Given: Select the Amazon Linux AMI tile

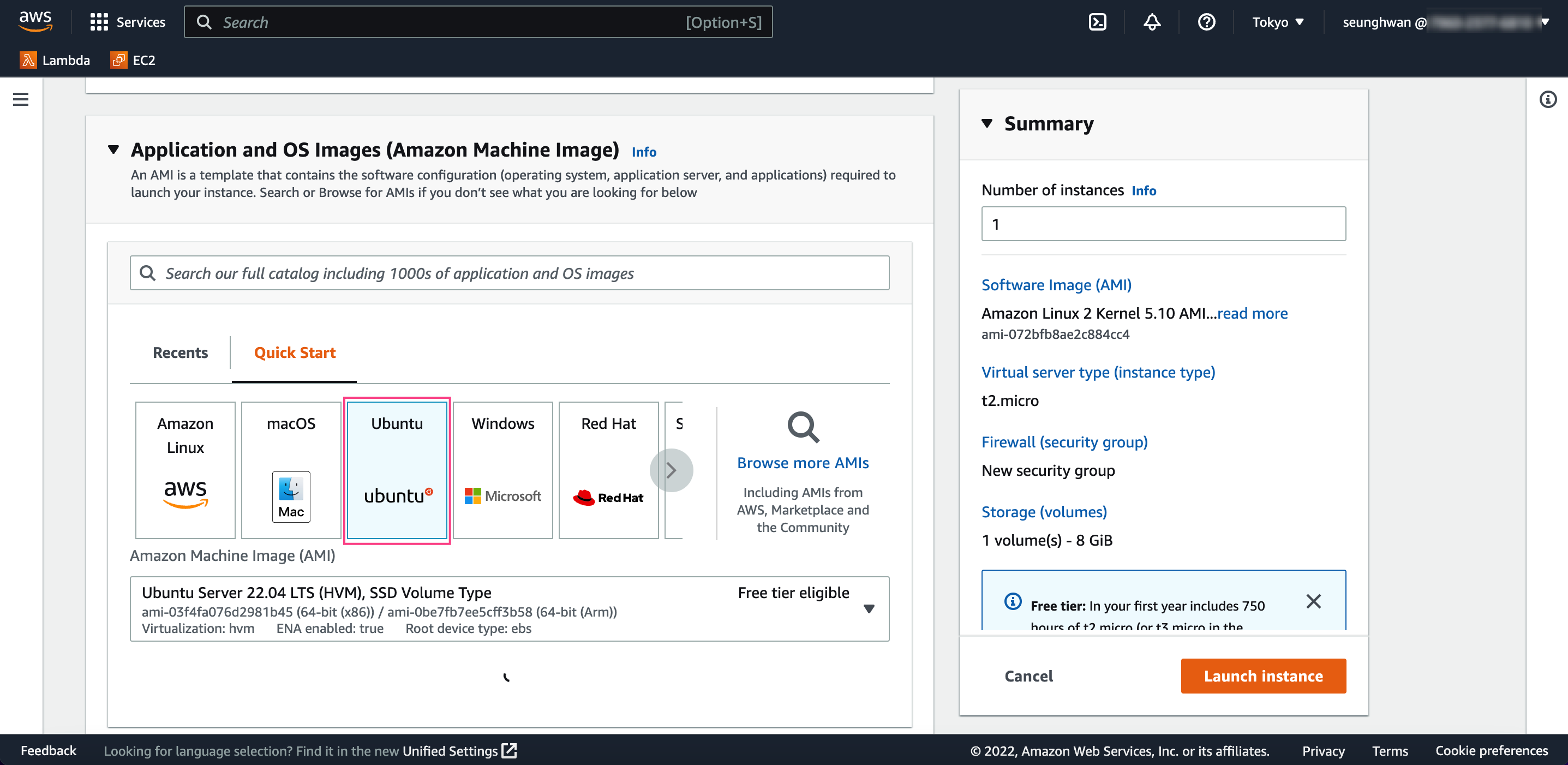Looking at the screenshot, I should 185,470.
